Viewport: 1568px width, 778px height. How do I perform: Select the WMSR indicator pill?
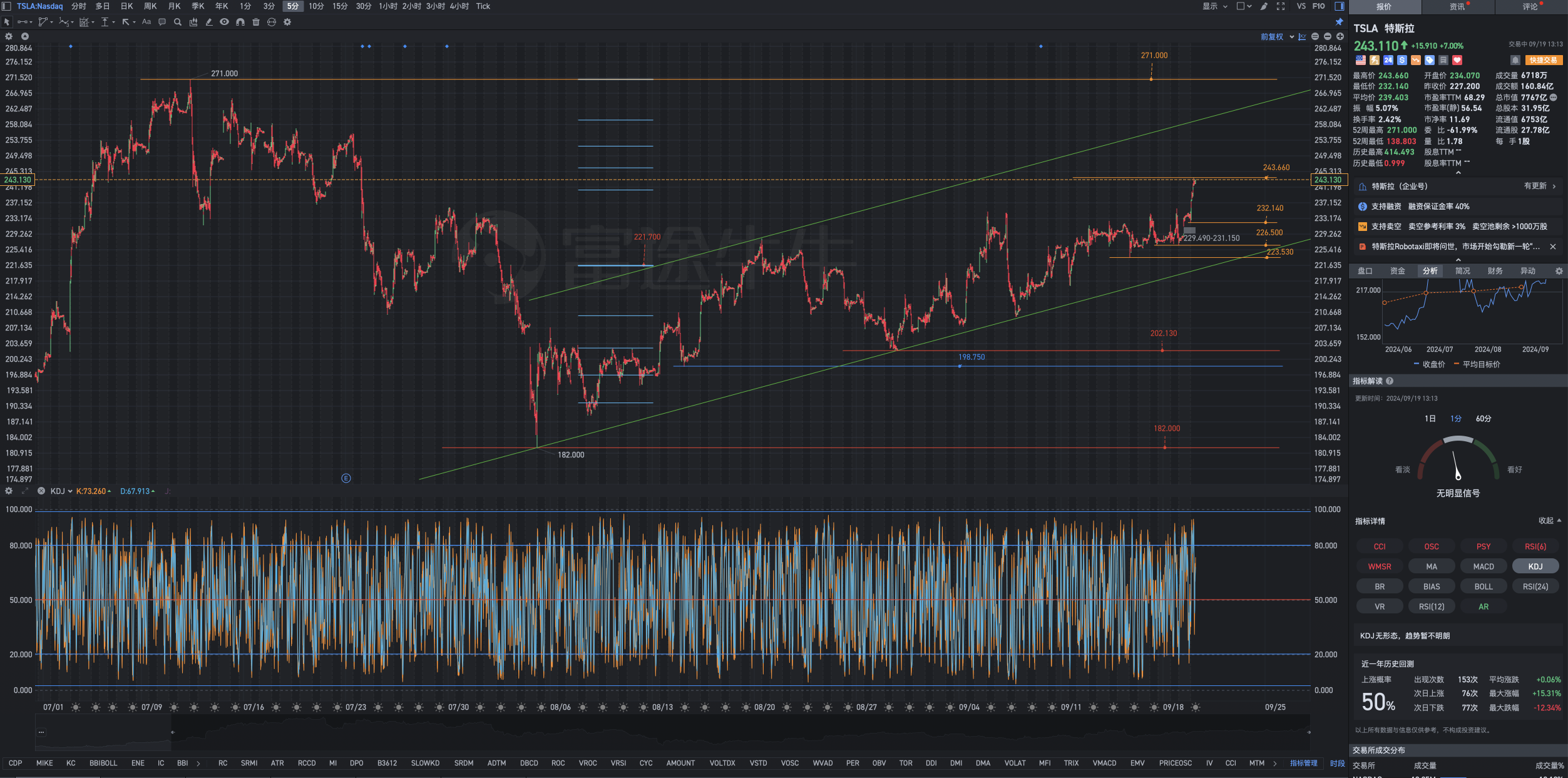(x=1380, y=566)
